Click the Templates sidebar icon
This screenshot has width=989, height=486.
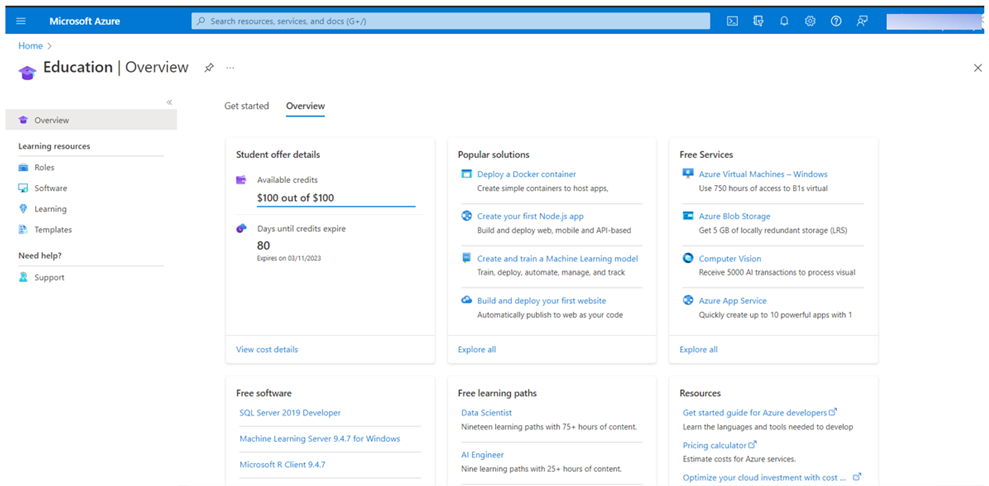(x=23, y=230)
